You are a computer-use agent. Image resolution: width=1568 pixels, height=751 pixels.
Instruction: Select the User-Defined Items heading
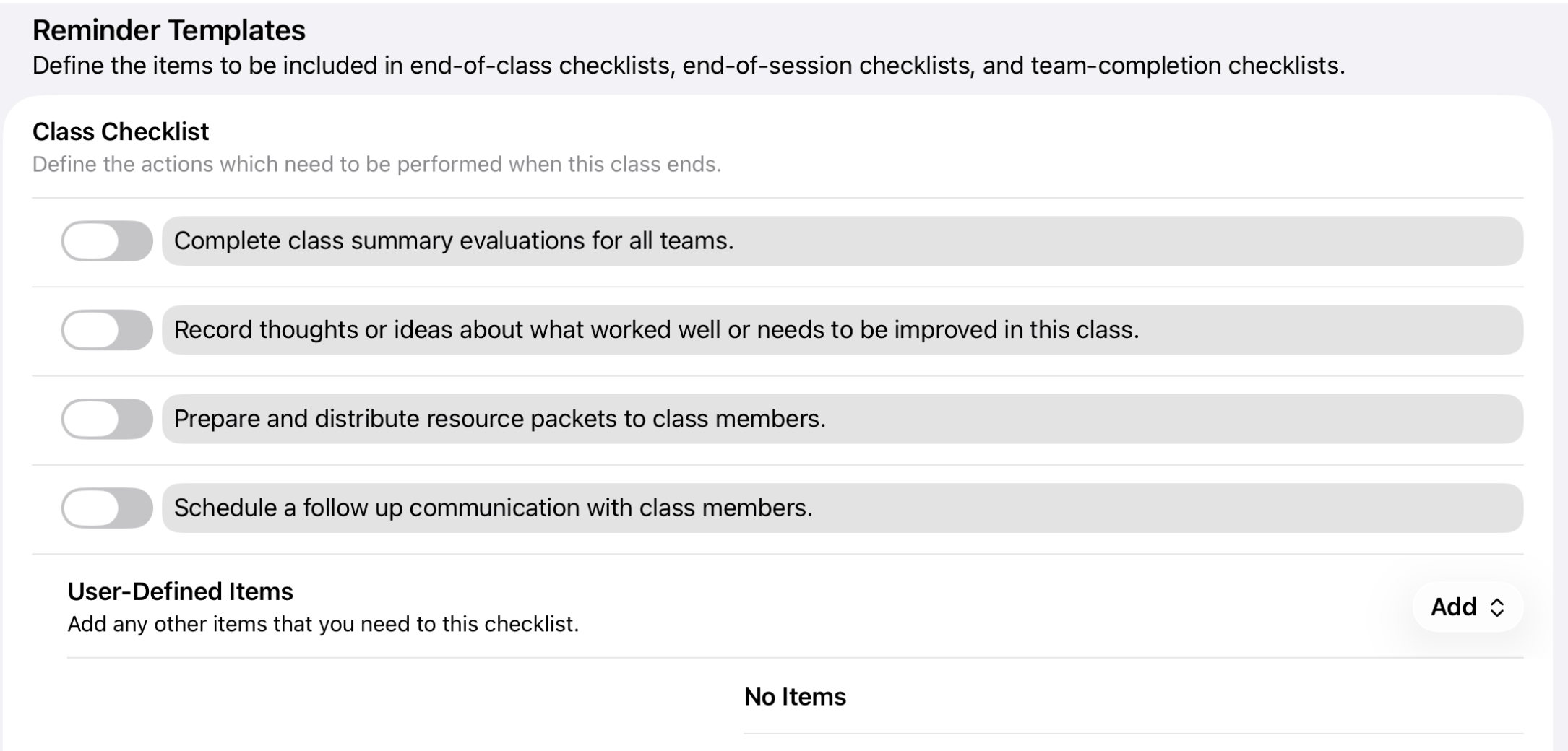coord(181,591)
